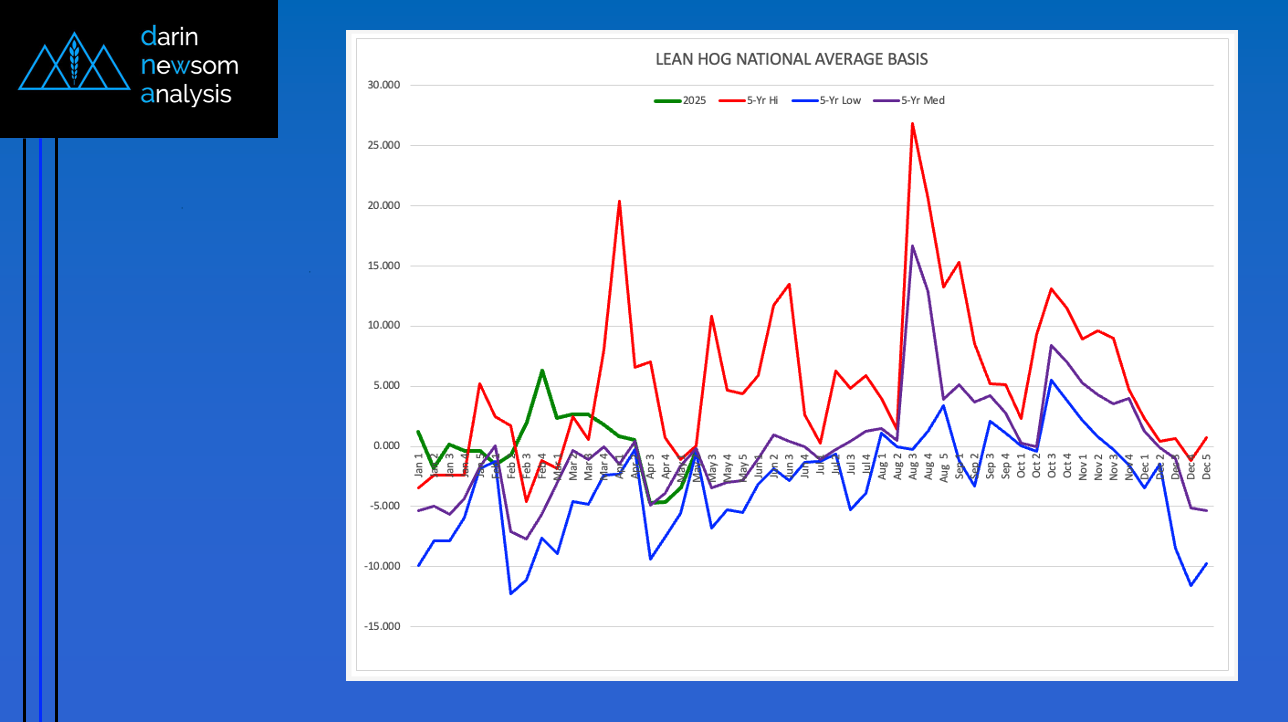Image resolution: width=1288 pixels, height=722 pixels.
Task: Click the red 5-Yr Hi peak near 27
Action: coord(912,123)
